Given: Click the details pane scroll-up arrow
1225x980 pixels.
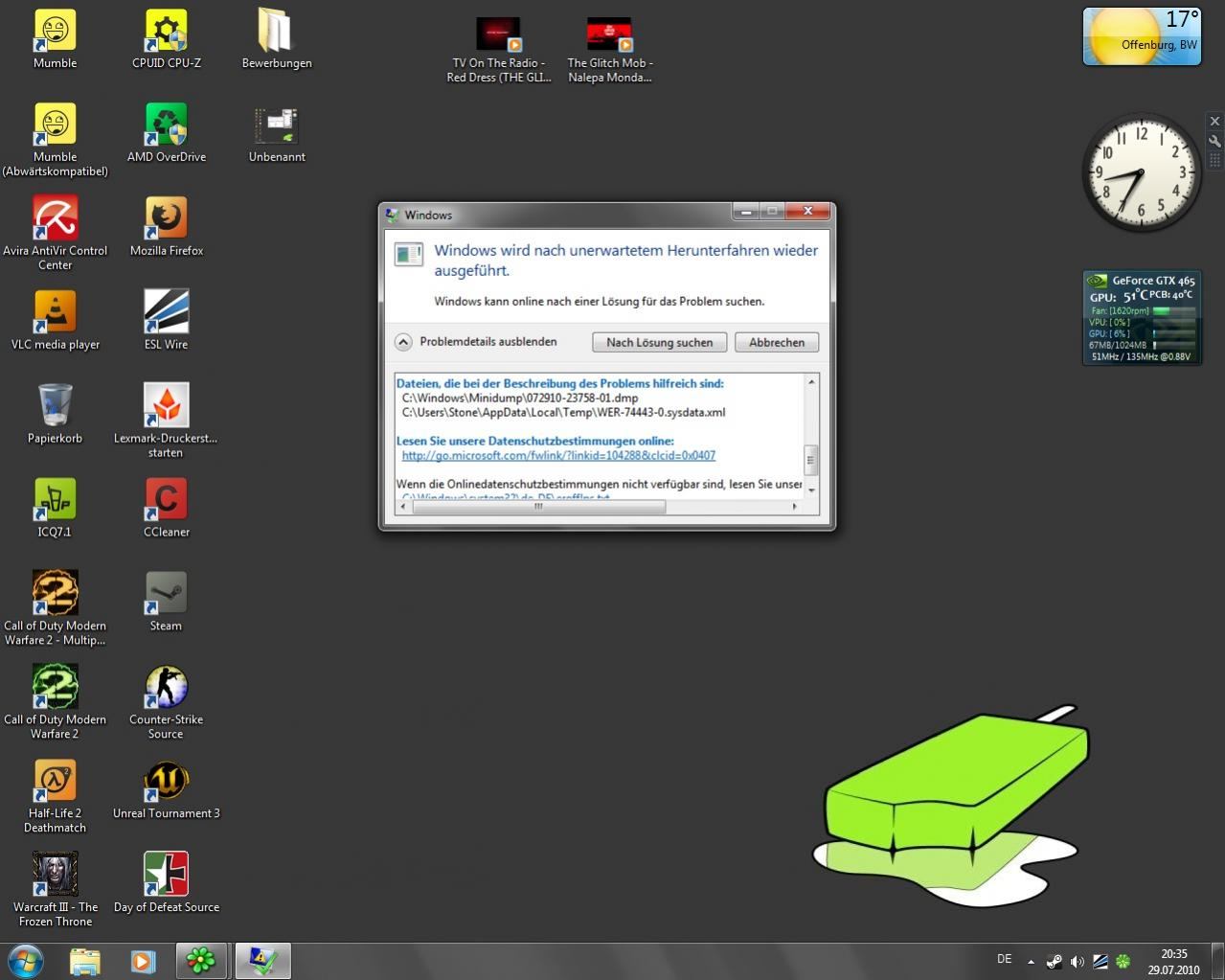Looking at the screenshot, I should [x=811, y=382].
